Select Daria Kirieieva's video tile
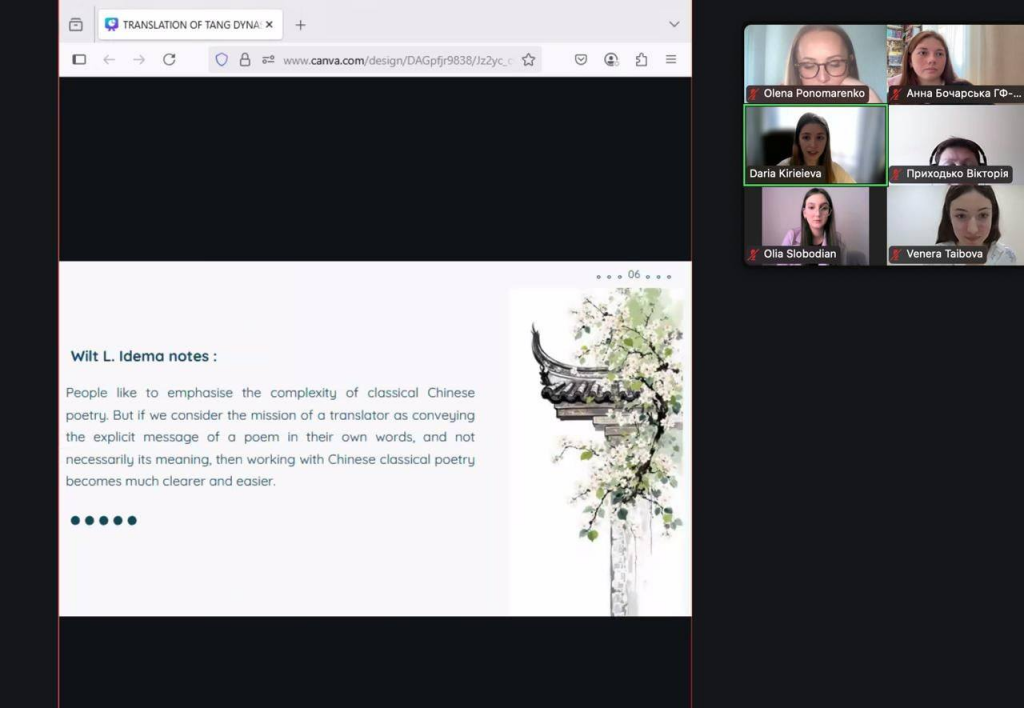The height and width of the screenshot is (708, 1024). [x=814, y=145]
